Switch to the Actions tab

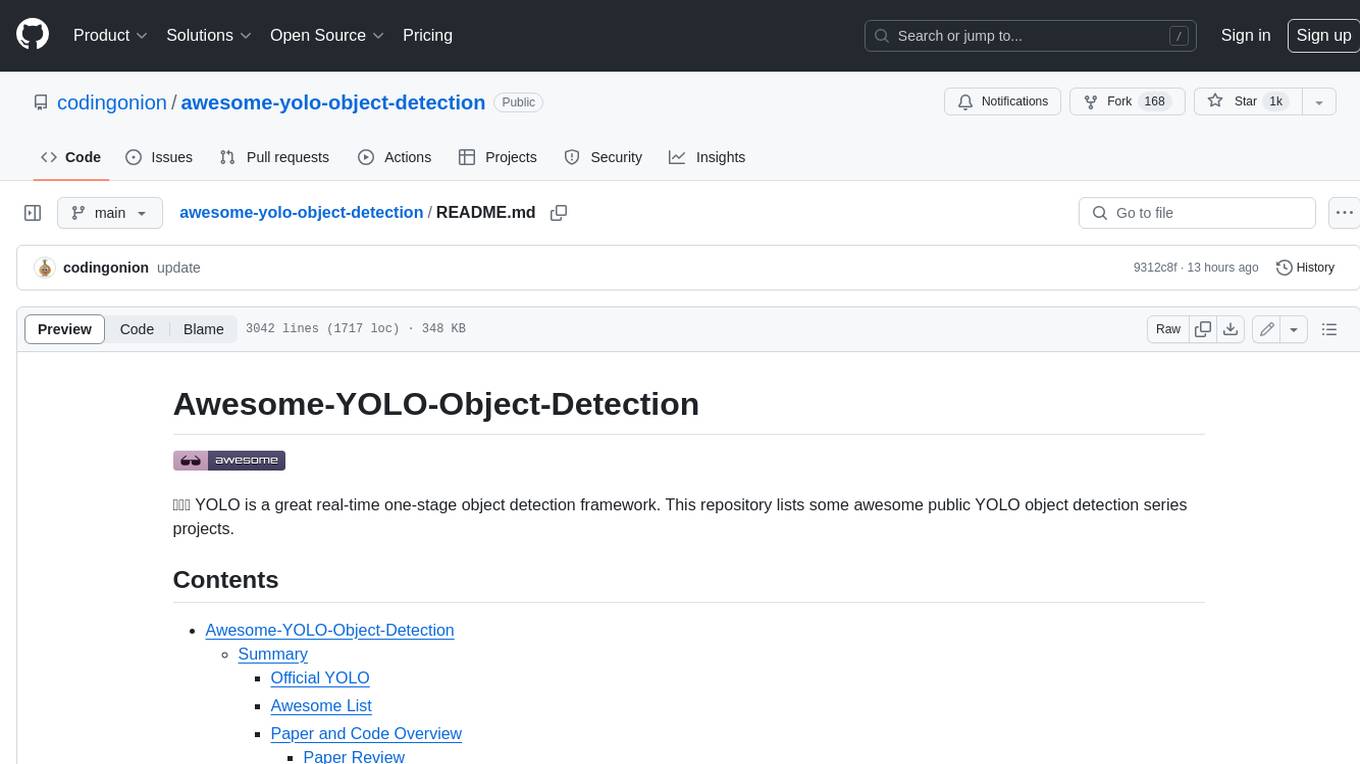(x=394, y=157)
